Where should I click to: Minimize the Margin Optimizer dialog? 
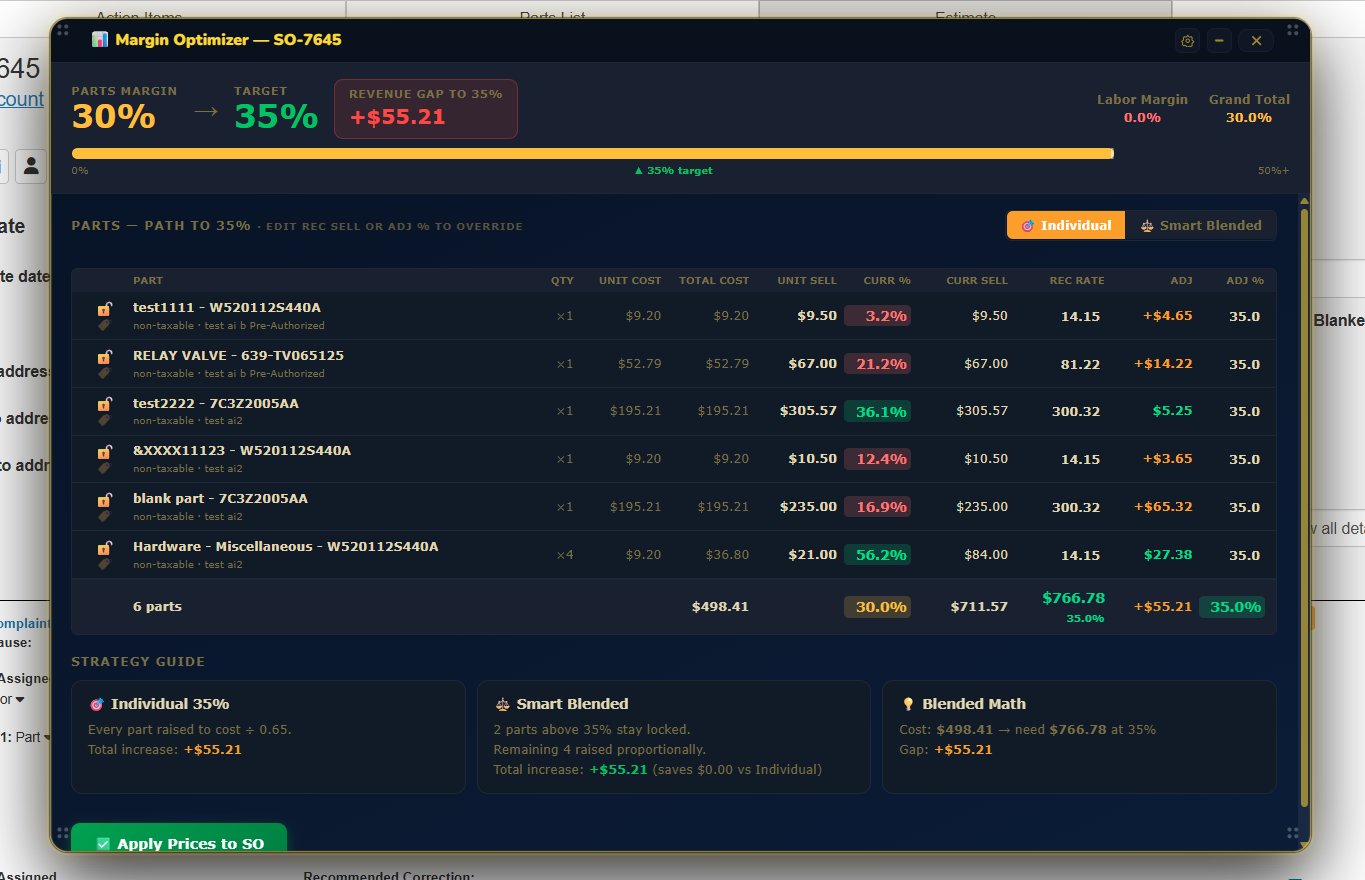[x=1219, y=41]
